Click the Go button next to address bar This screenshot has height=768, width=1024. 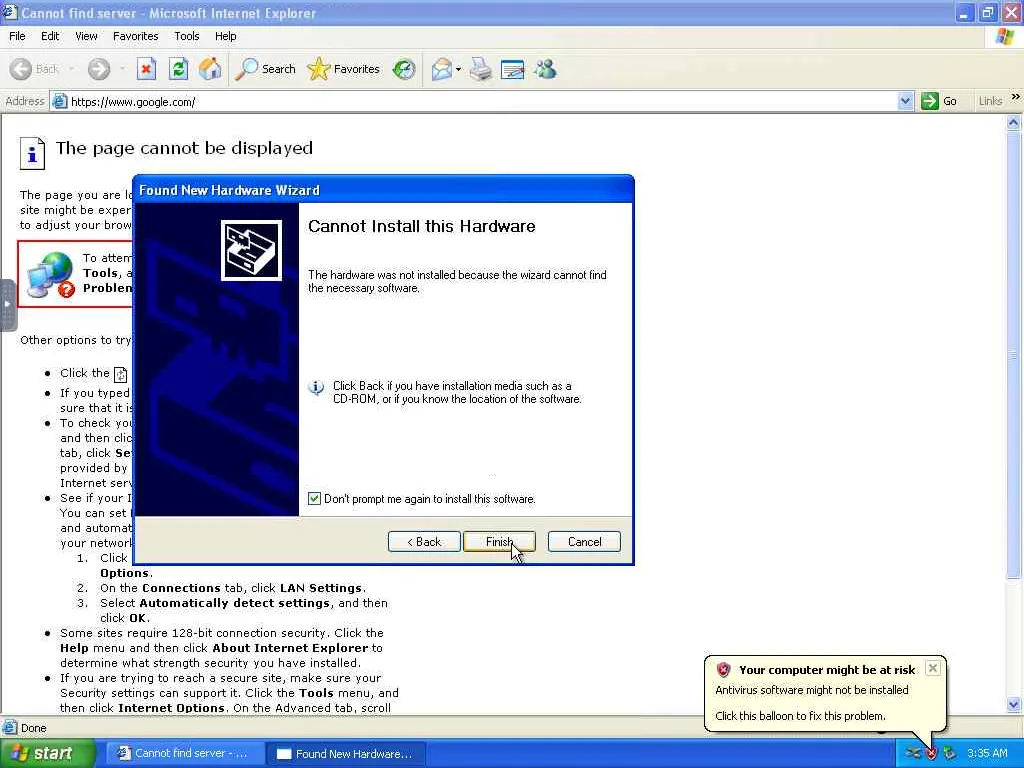coord(939,101)
